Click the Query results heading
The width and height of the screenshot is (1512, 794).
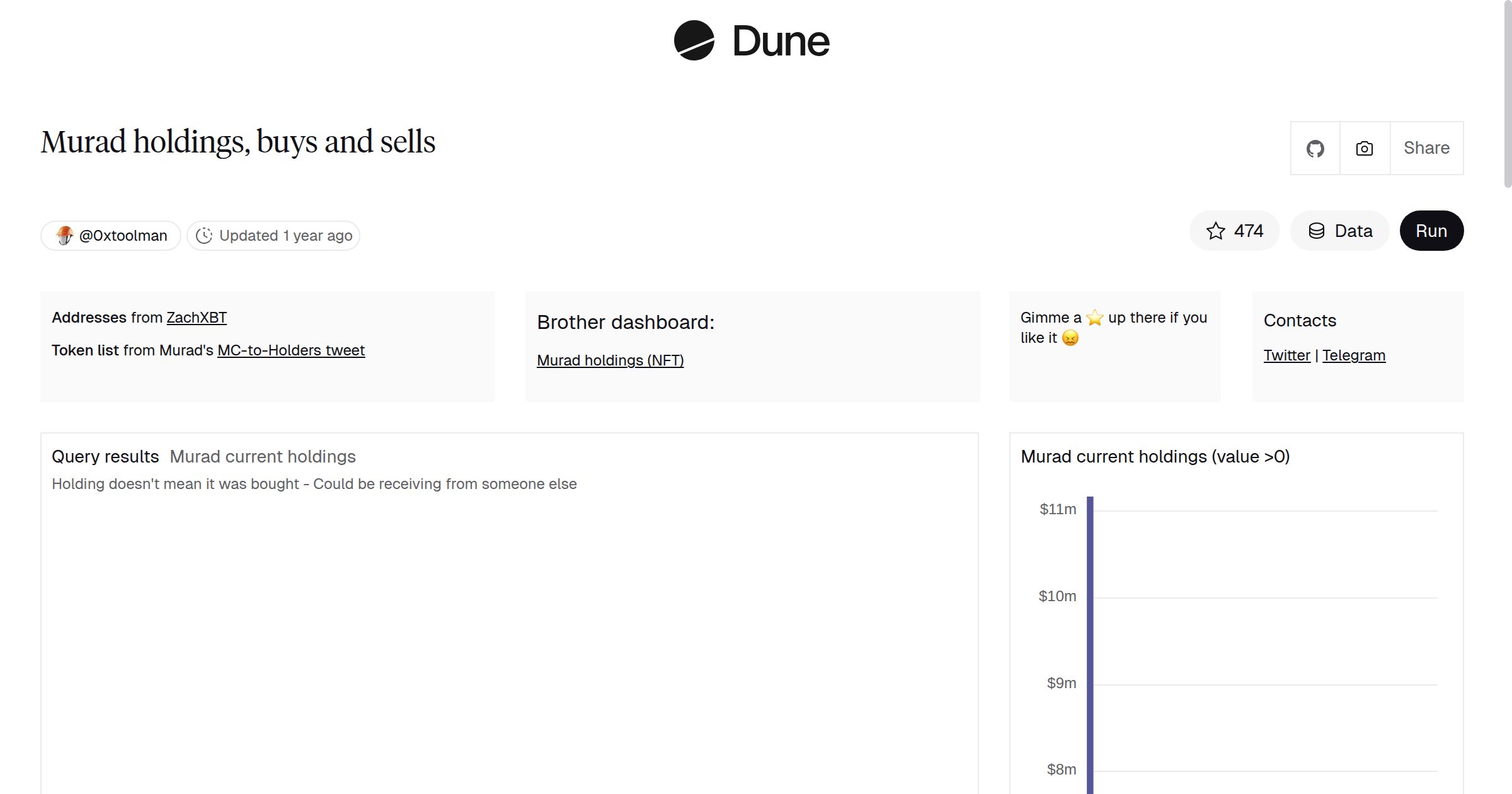pos(105,456)
